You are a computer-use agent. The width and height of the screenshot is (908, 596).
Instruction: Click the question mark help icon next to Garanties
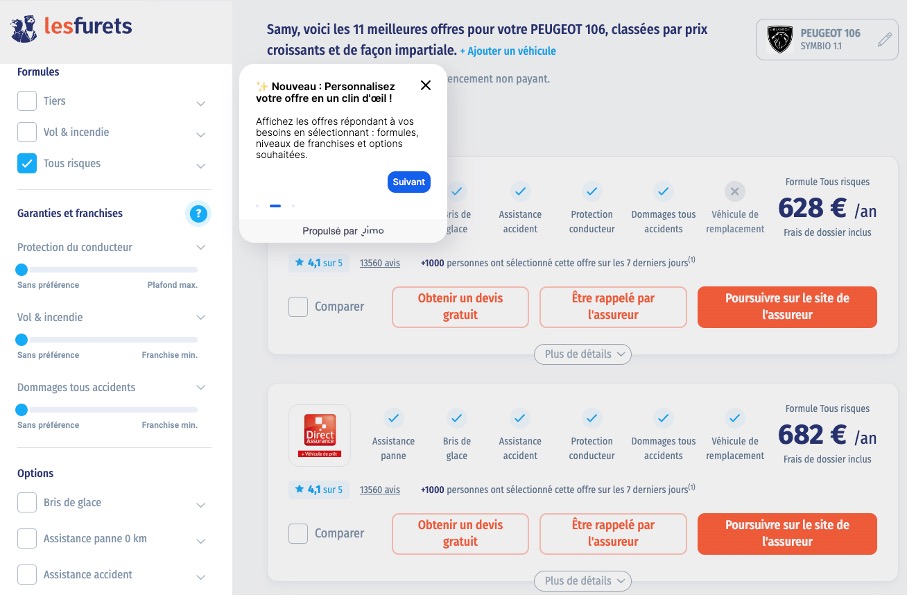tap(198, 213)
